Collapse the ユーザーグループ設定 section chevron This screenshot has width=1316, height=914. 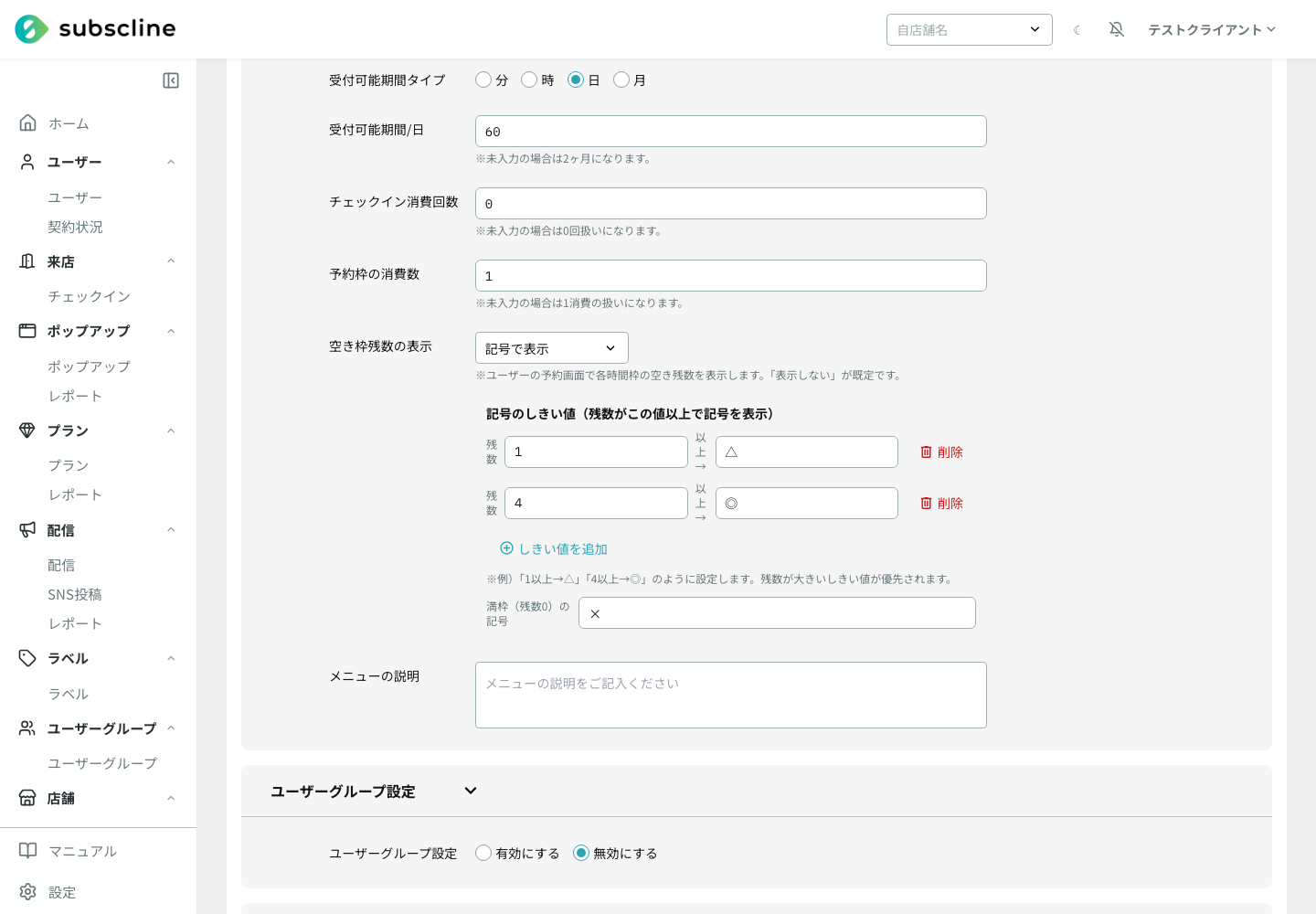click(x=471, y=791)
